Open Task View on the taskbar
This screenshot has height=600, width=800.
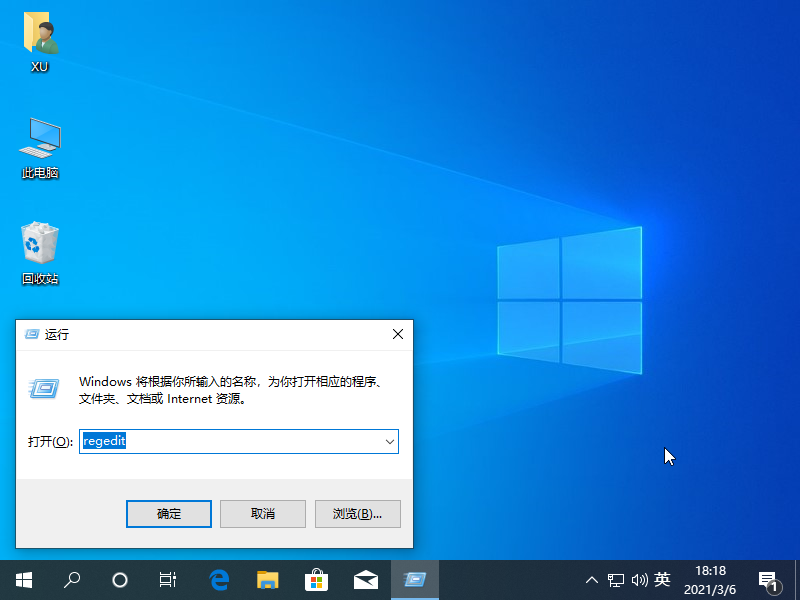pos(167,580)
